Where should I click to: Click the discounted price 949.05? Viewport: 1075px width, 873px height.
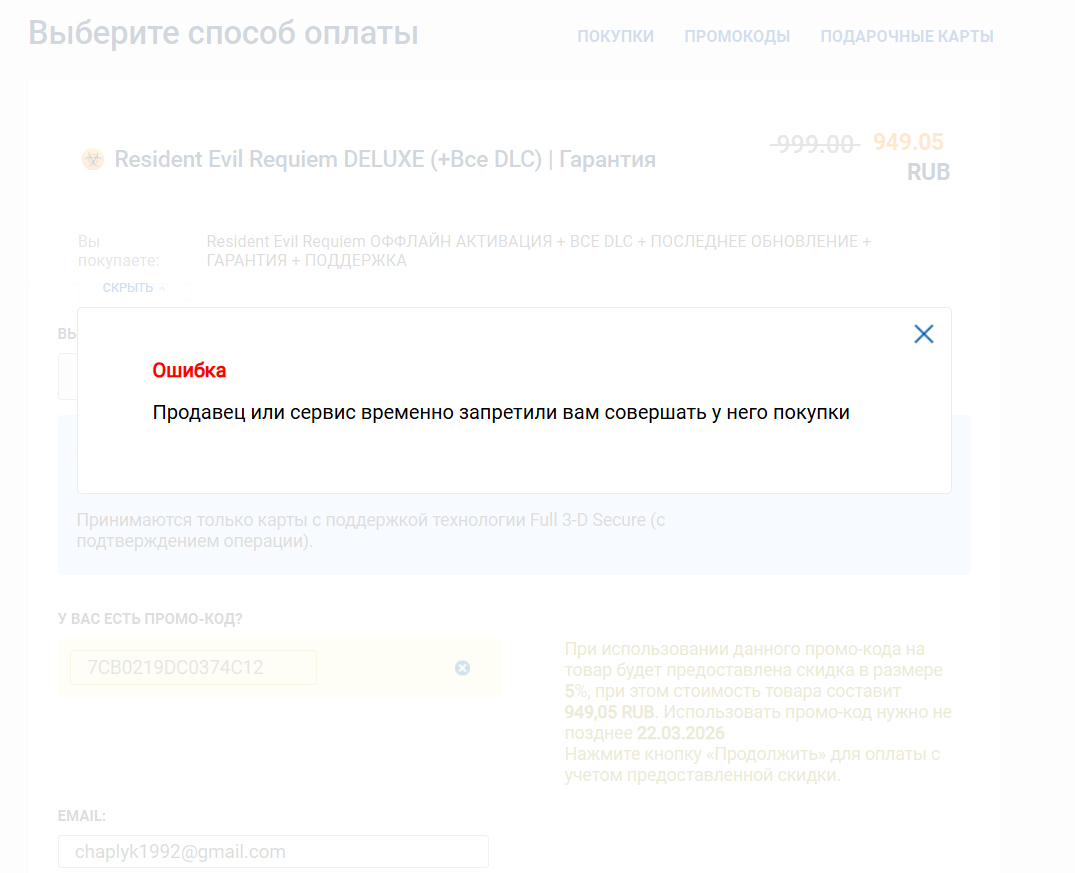[x=908, y=142]
